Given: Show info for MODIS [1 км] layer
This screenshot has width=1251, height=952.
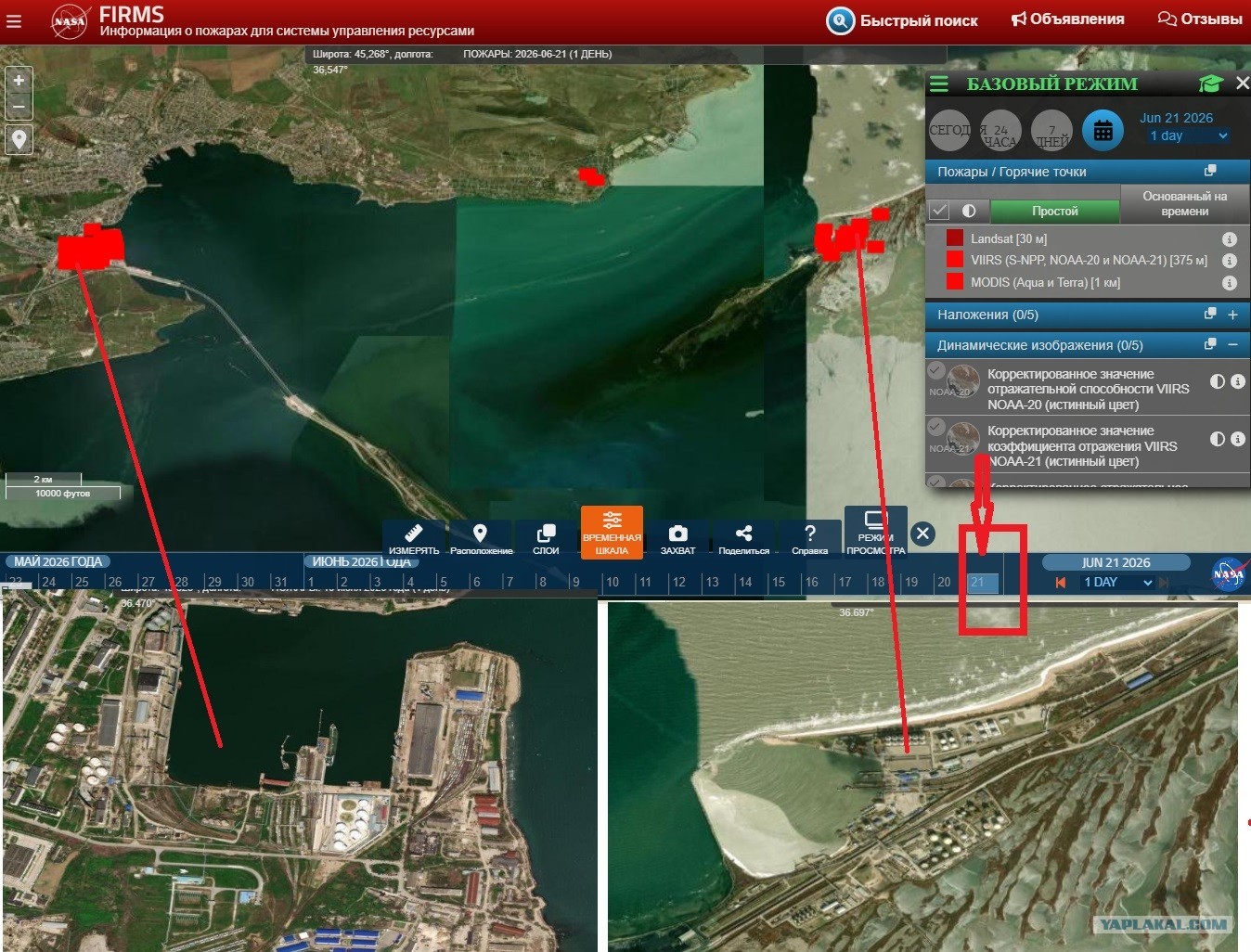Looking at the screenshot, I should [x=1229, y=283].
